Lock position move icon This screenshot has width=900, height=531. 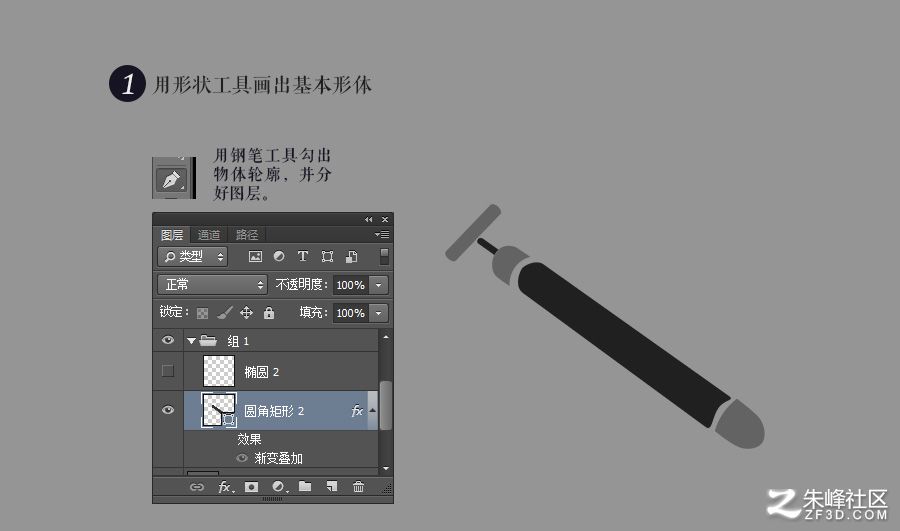[x=246, y=312]
